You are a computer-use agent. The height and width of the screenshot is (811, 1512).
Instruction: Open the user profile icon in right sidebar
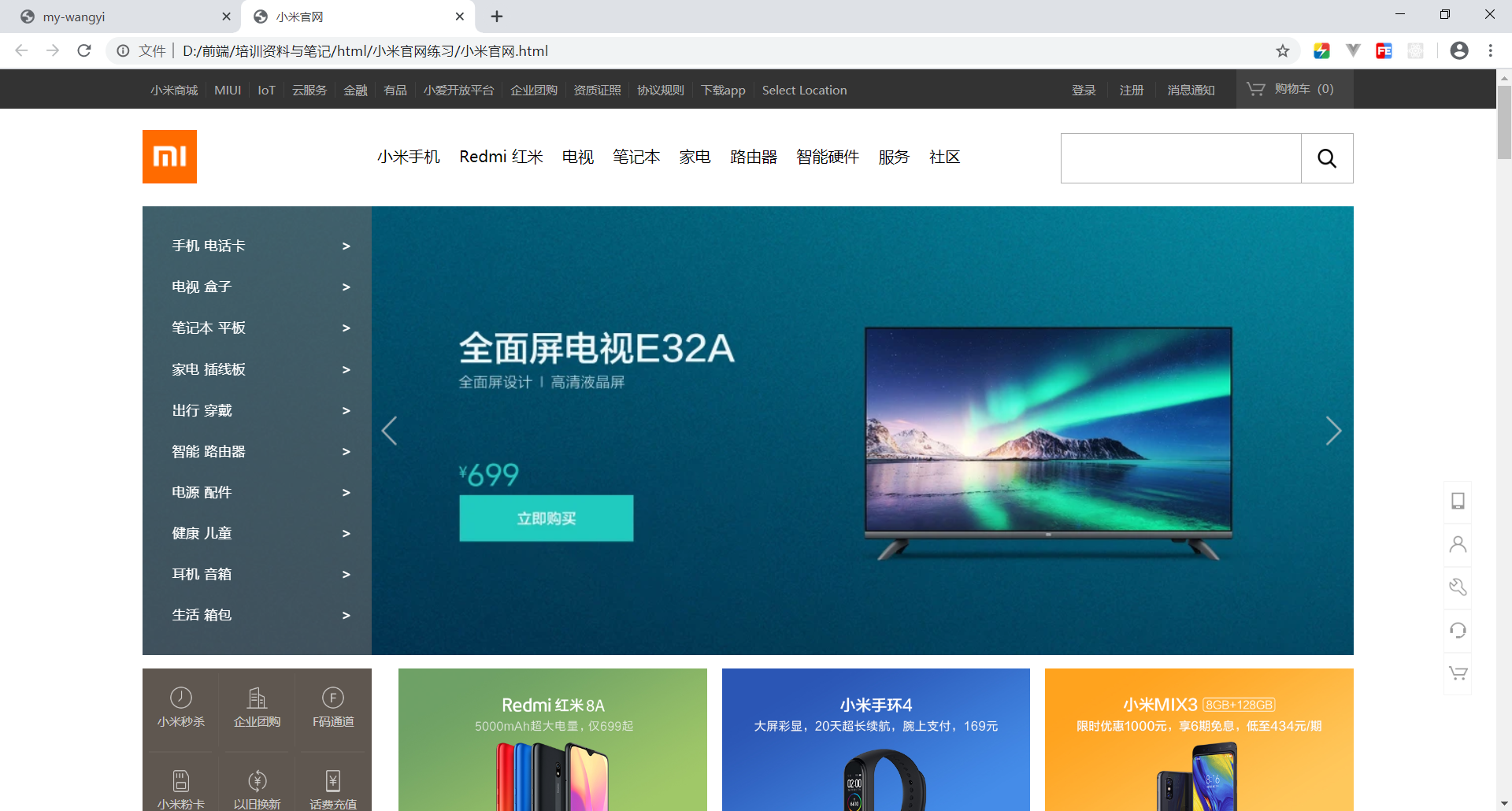pos(1458,544)
